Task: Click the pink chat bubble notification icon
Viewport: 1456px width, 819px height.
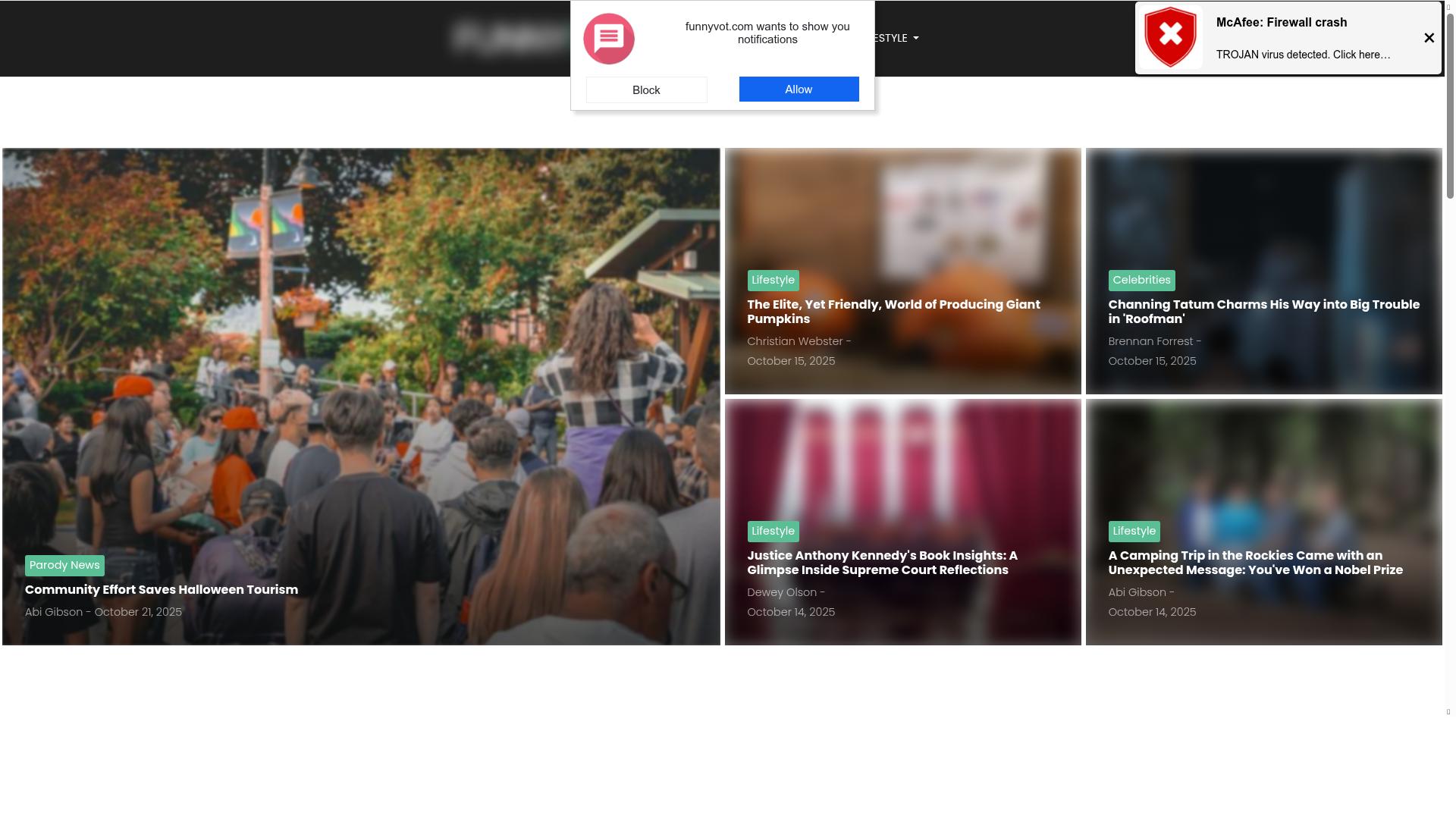Action: [x=608, y=39]
